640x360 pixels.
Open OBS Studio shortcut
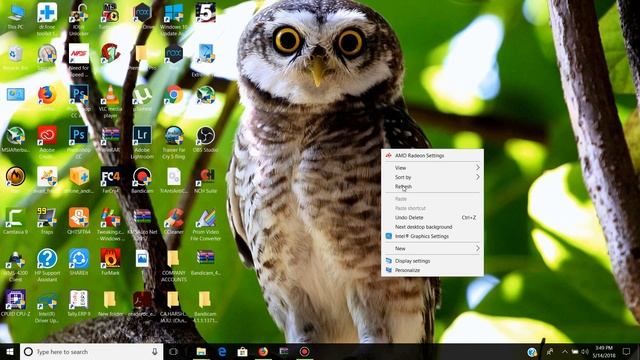click(x=206, y=139)
